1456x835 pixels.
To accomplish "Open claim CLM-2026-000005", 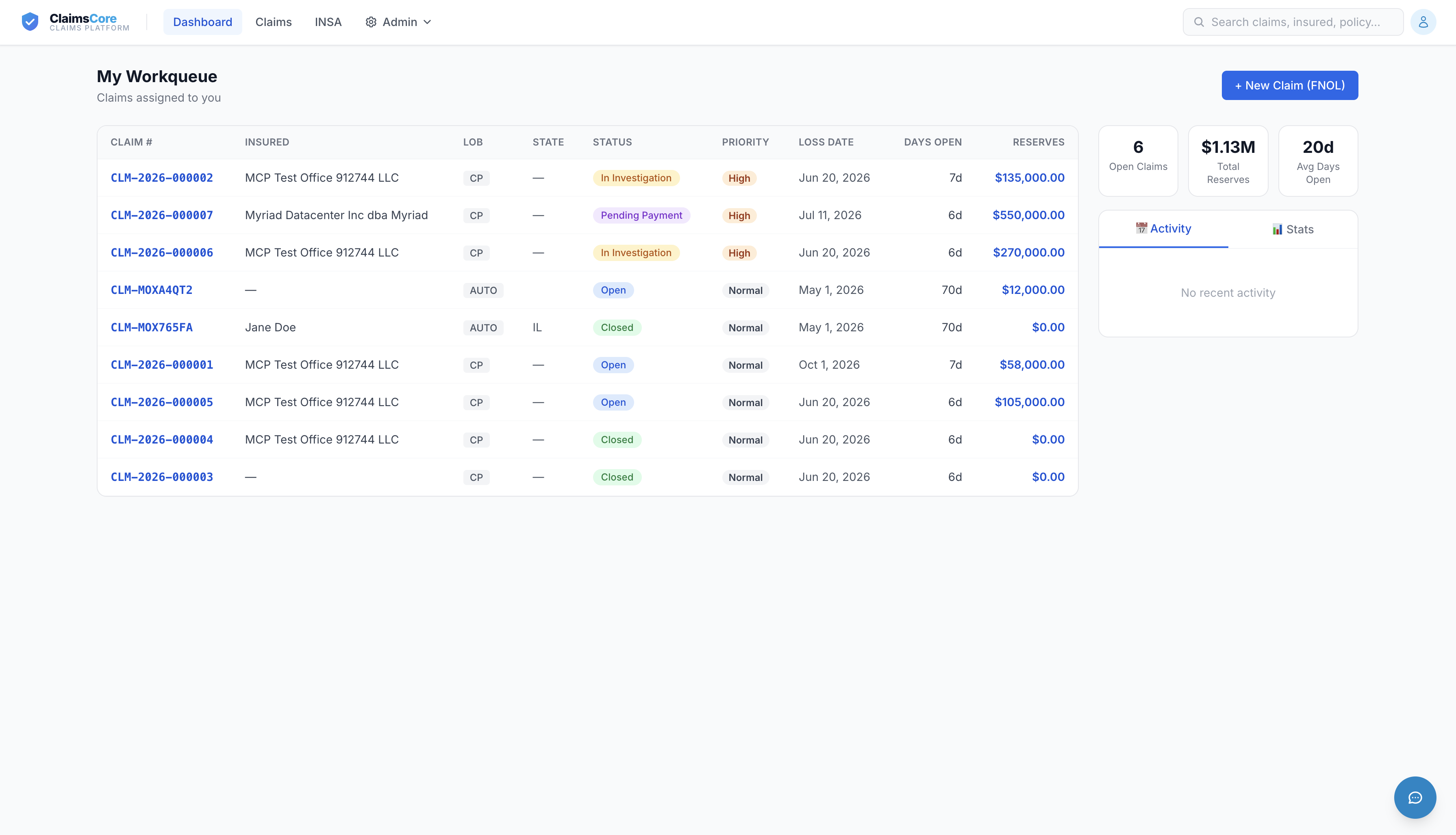I will point(162,402).
